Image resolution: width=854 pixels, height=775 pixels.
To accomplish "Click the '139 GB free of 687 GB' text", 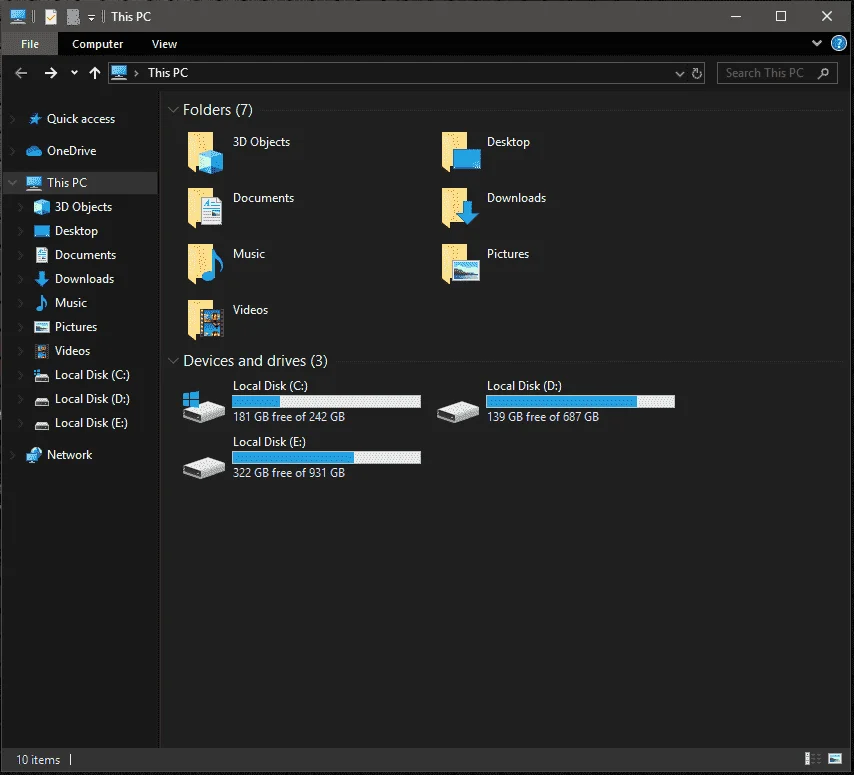I will point(542,417).
